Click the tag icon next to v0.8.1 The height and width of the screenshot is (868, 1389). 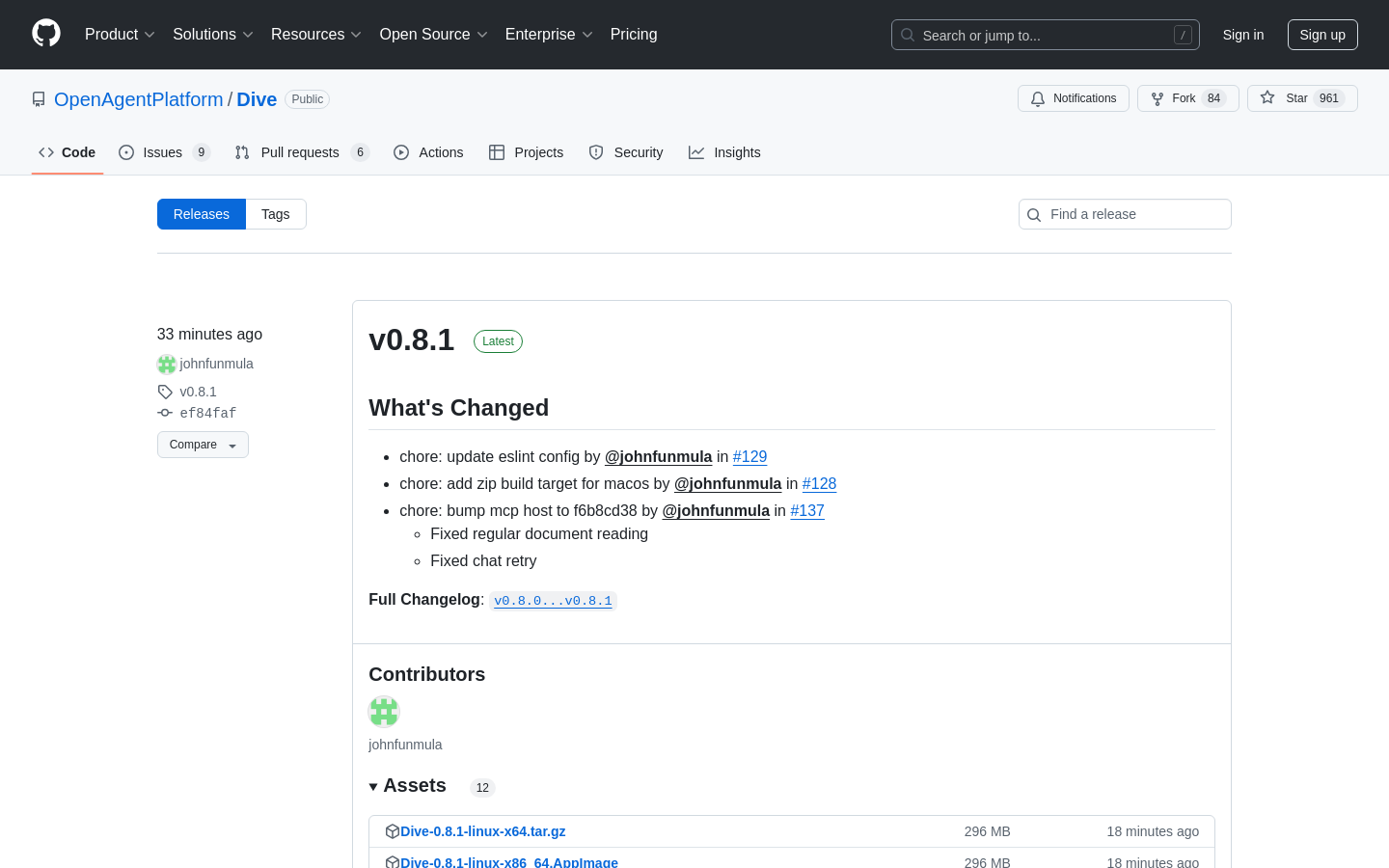[x=165, y=392]
